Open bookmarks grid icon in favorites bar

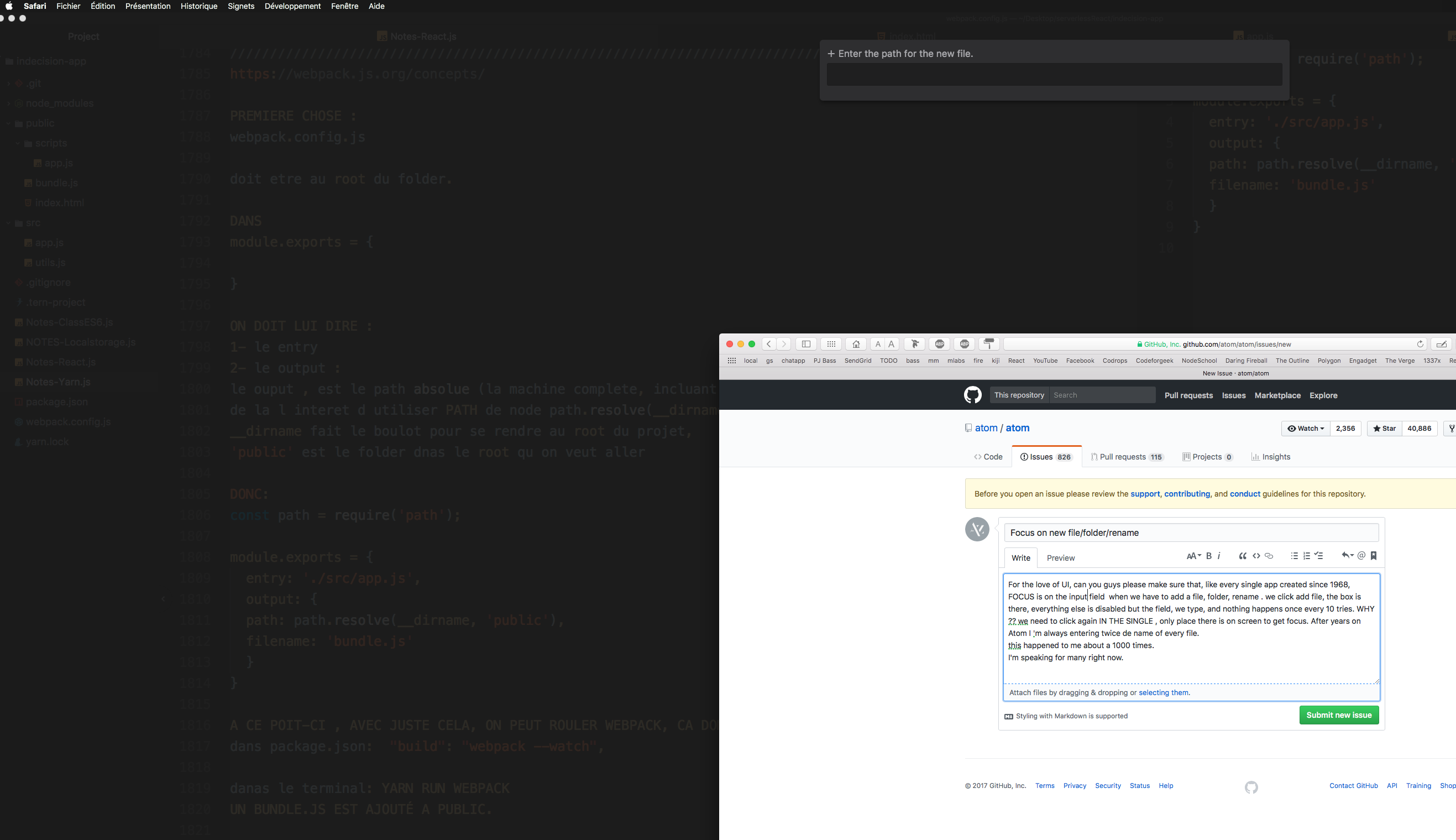[x=732, y=361]
